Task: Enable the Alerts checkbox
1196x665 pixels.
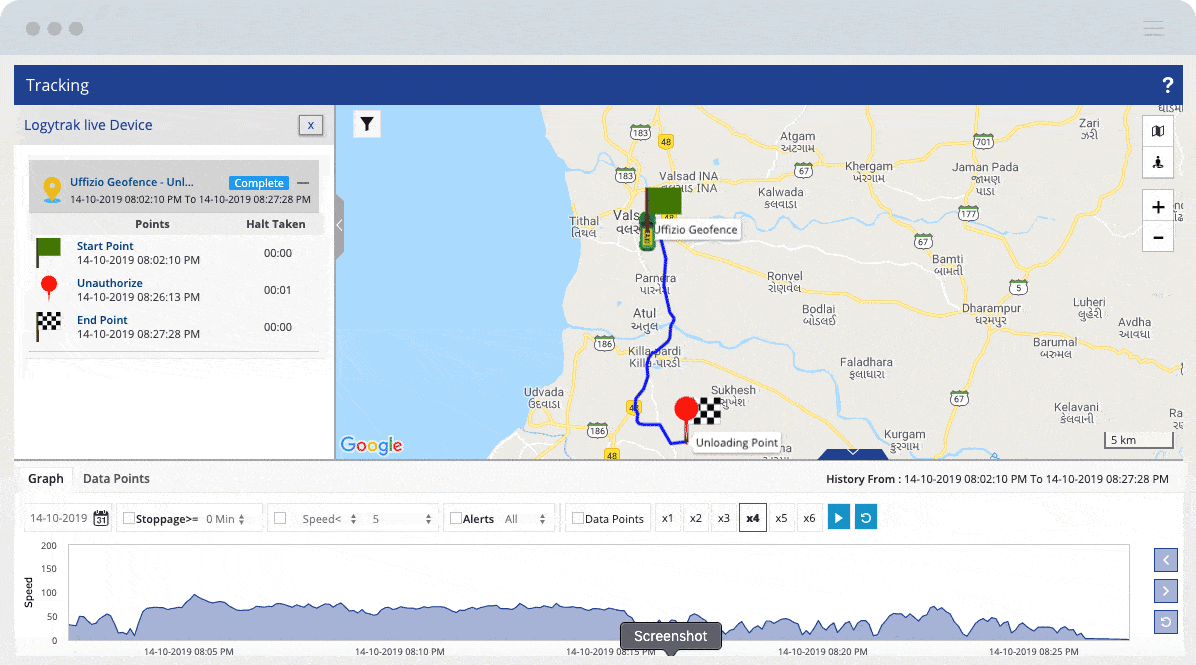Action: tap(455, 519)
